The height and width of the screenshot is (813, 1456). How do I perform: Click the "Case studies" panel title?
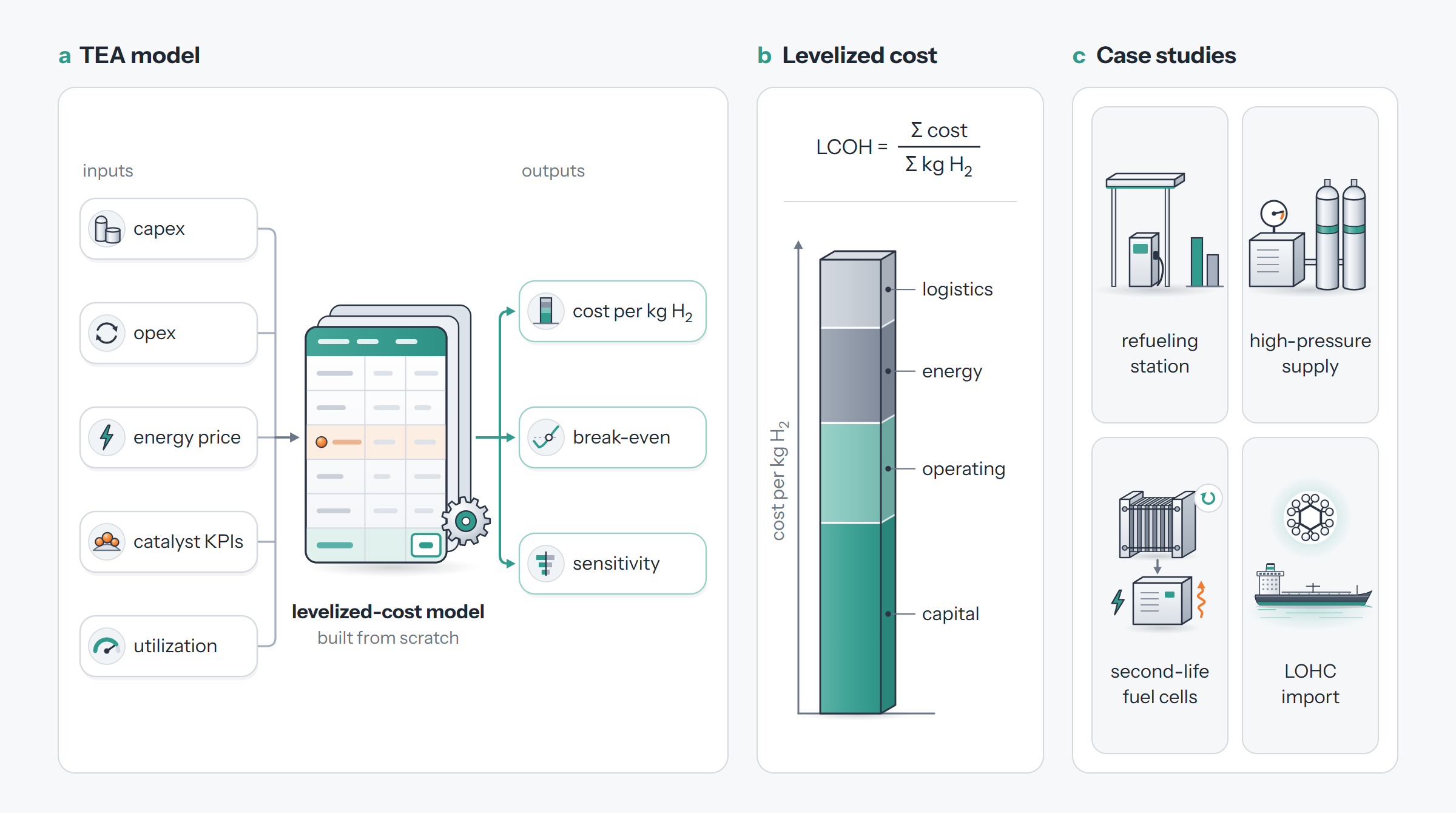click(x=1166, y=56)
